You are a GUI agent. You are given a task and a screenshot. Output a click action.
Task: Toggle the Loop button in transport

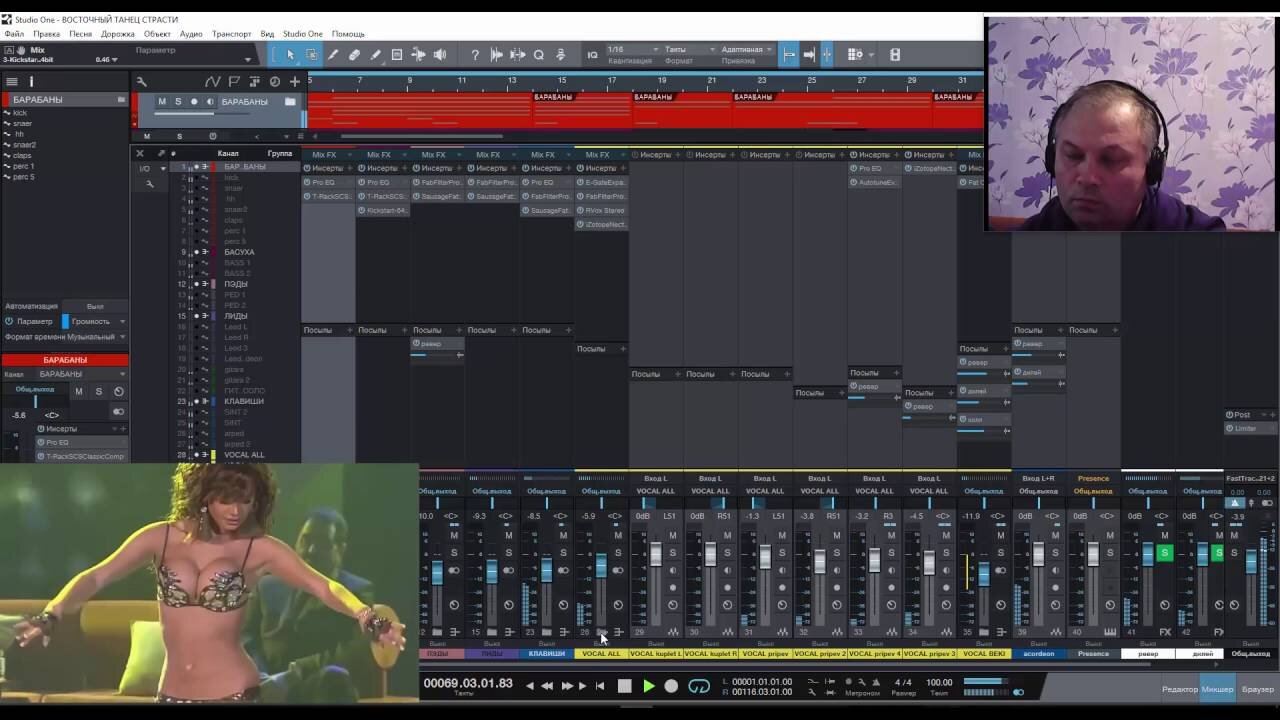pyautogui.click(x=699, y=686)
